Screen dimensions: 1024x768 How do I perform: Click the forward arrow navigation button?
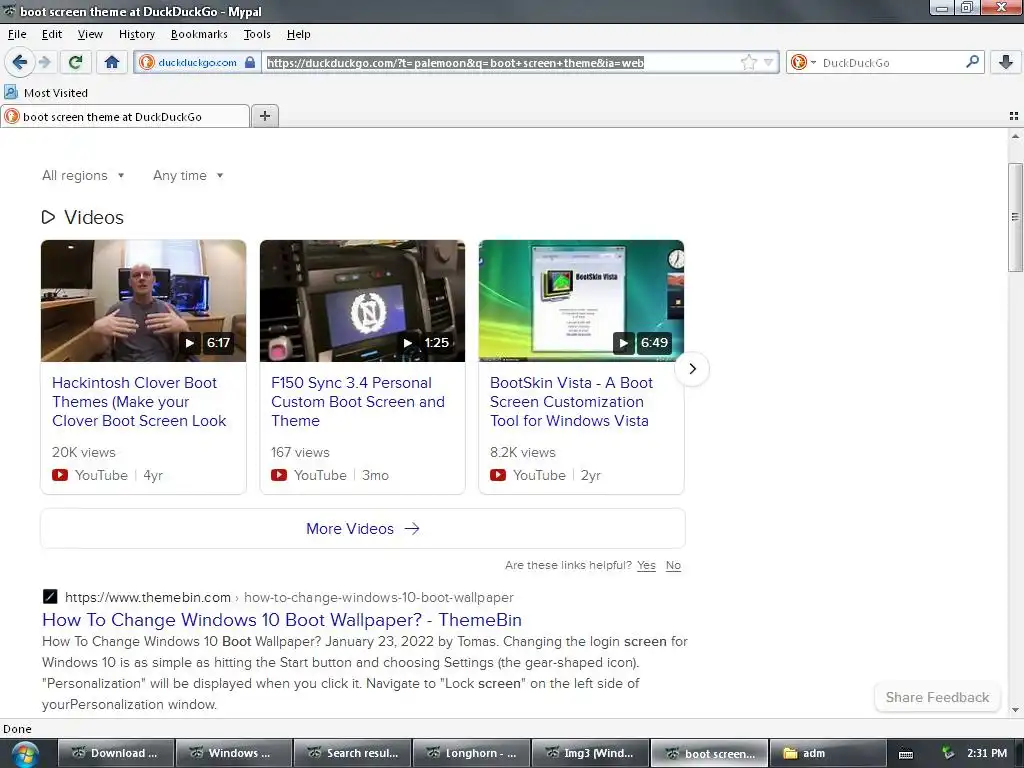coord(44,62)
